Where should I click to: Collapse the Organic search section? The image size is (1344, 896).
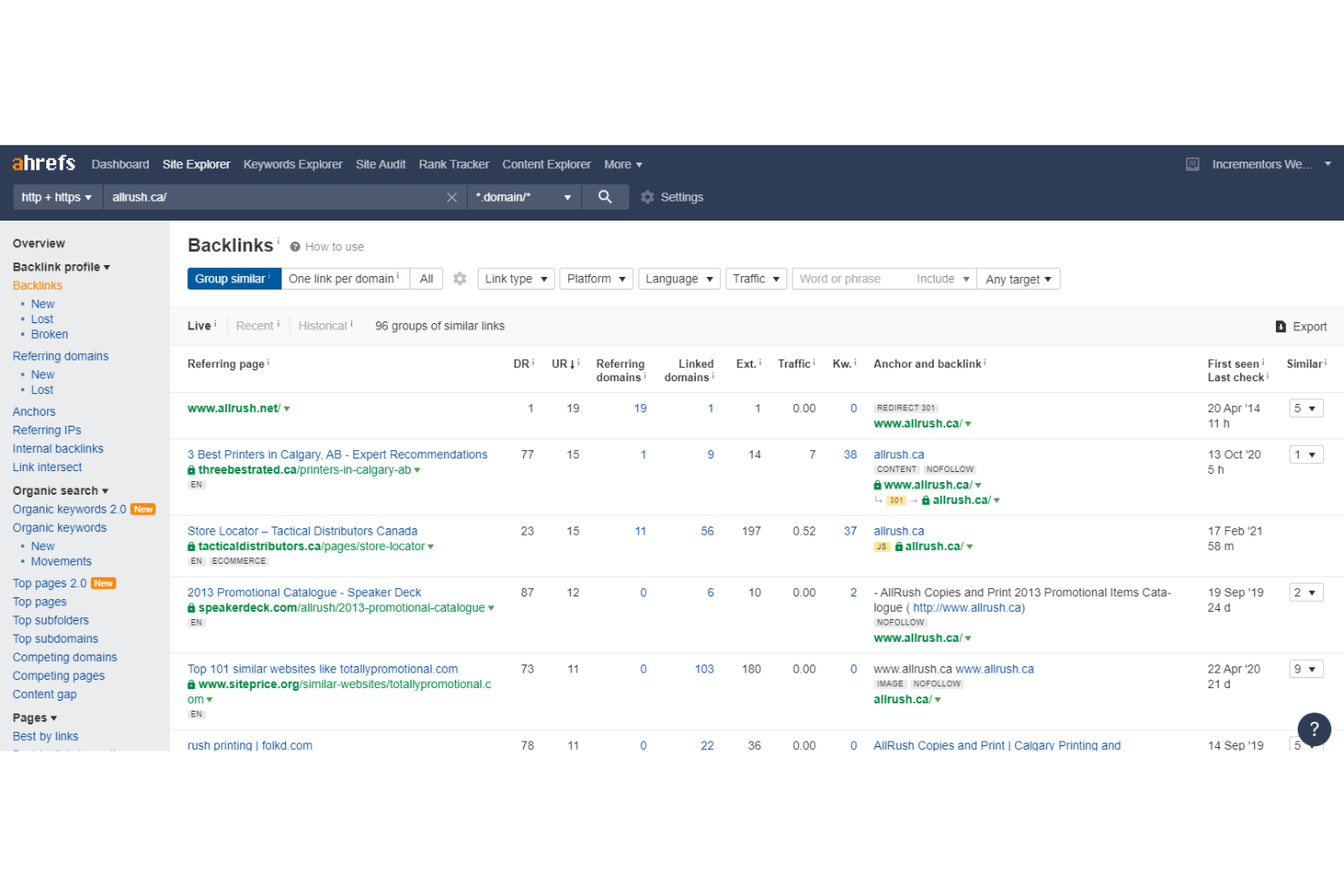click(60, 490)
